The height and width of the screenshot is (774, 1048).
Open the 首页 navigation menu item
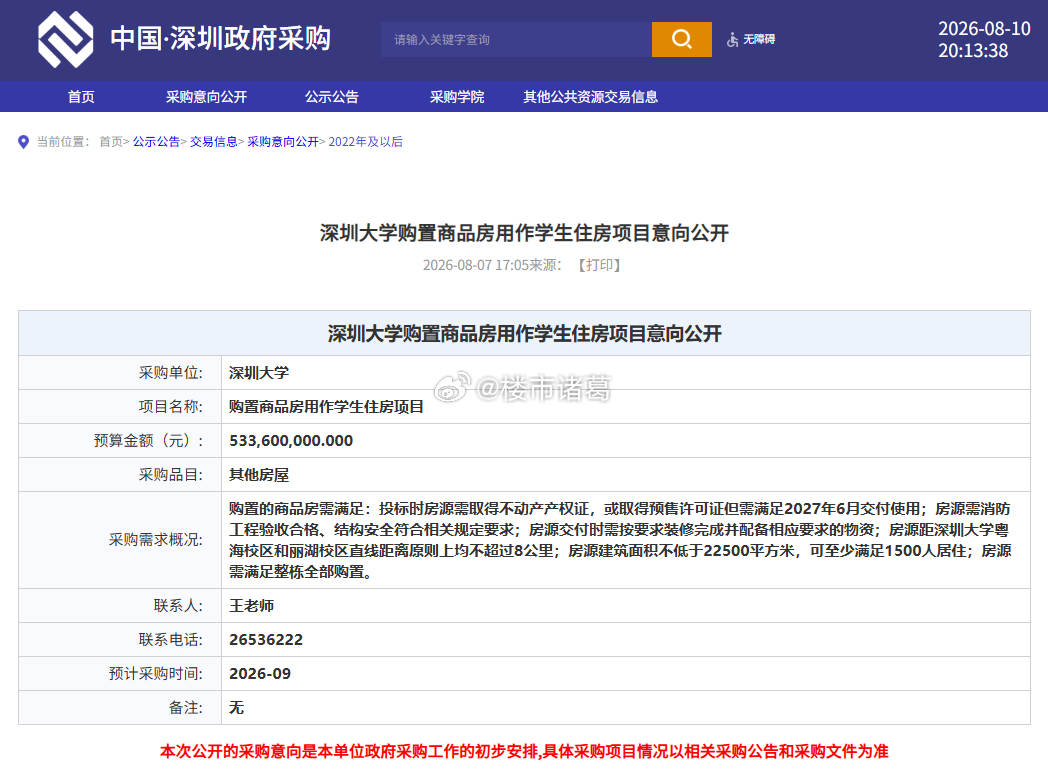pyautogui.click(x=81, y=97)
